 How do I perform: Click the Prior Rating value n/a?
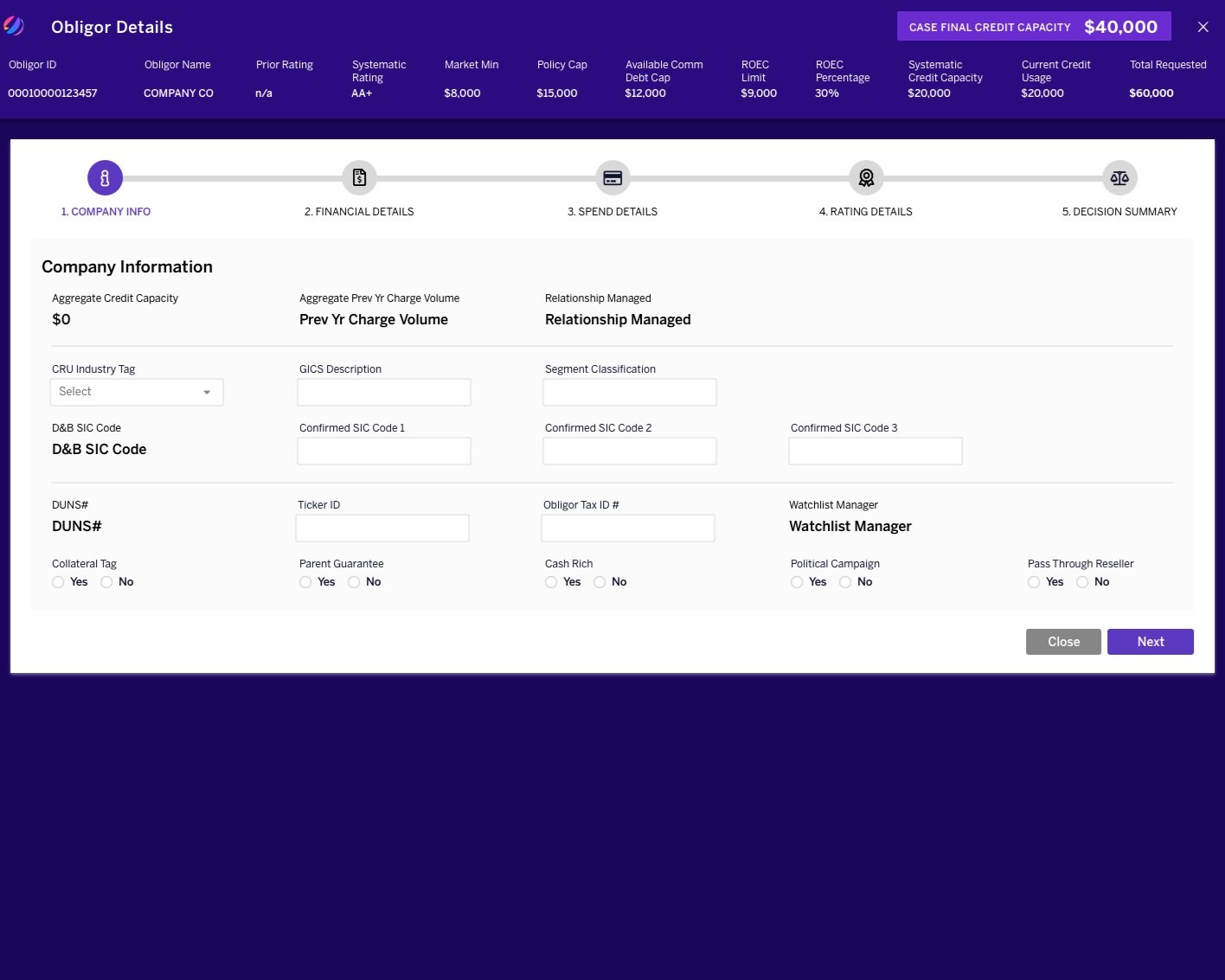coord(264,93)
